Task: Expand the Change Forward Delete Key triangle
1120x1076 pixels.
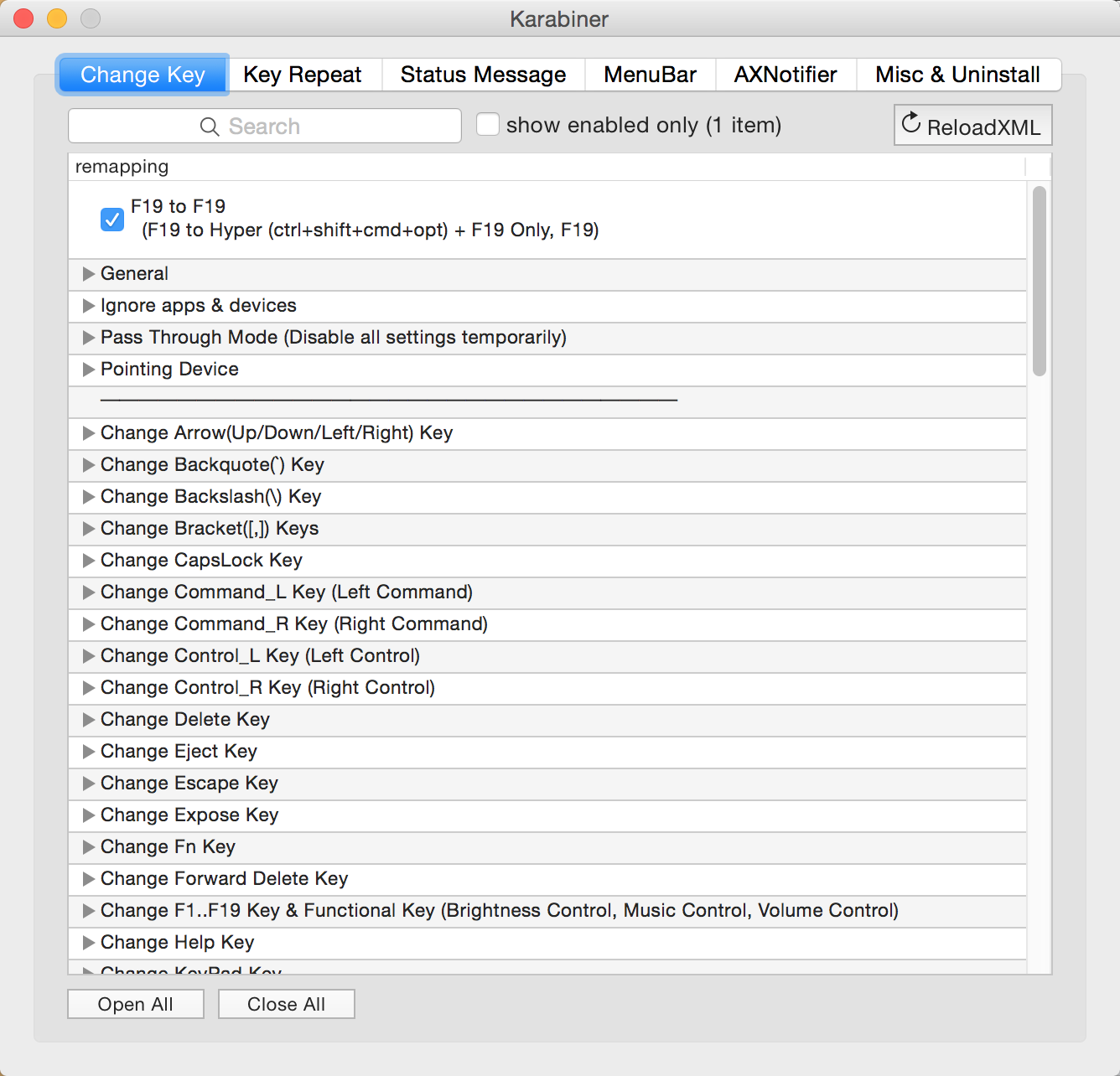Action: click(x=88, y=879)
